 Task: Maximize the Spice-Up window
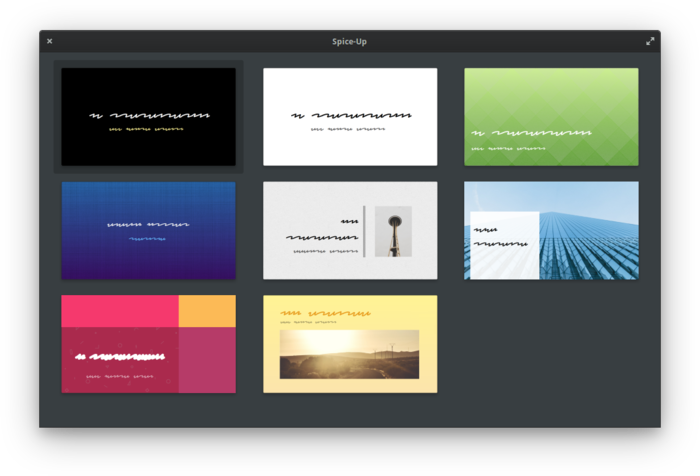[650, 41]
